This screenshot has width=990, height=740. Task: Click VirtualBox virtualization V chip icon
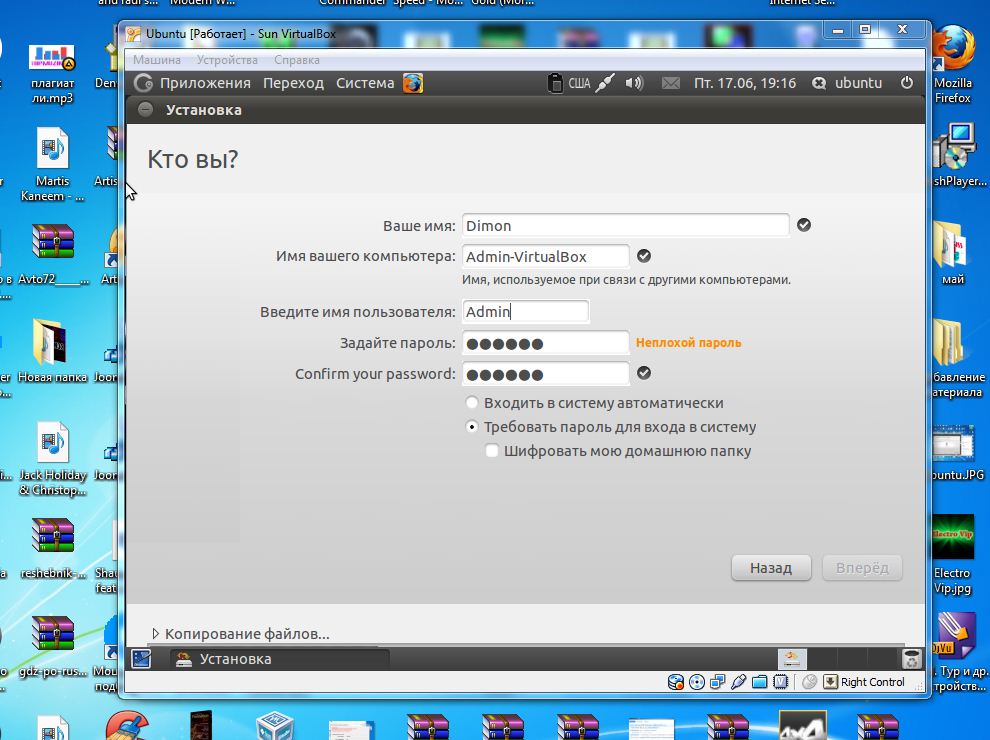(x=780, y=682)
